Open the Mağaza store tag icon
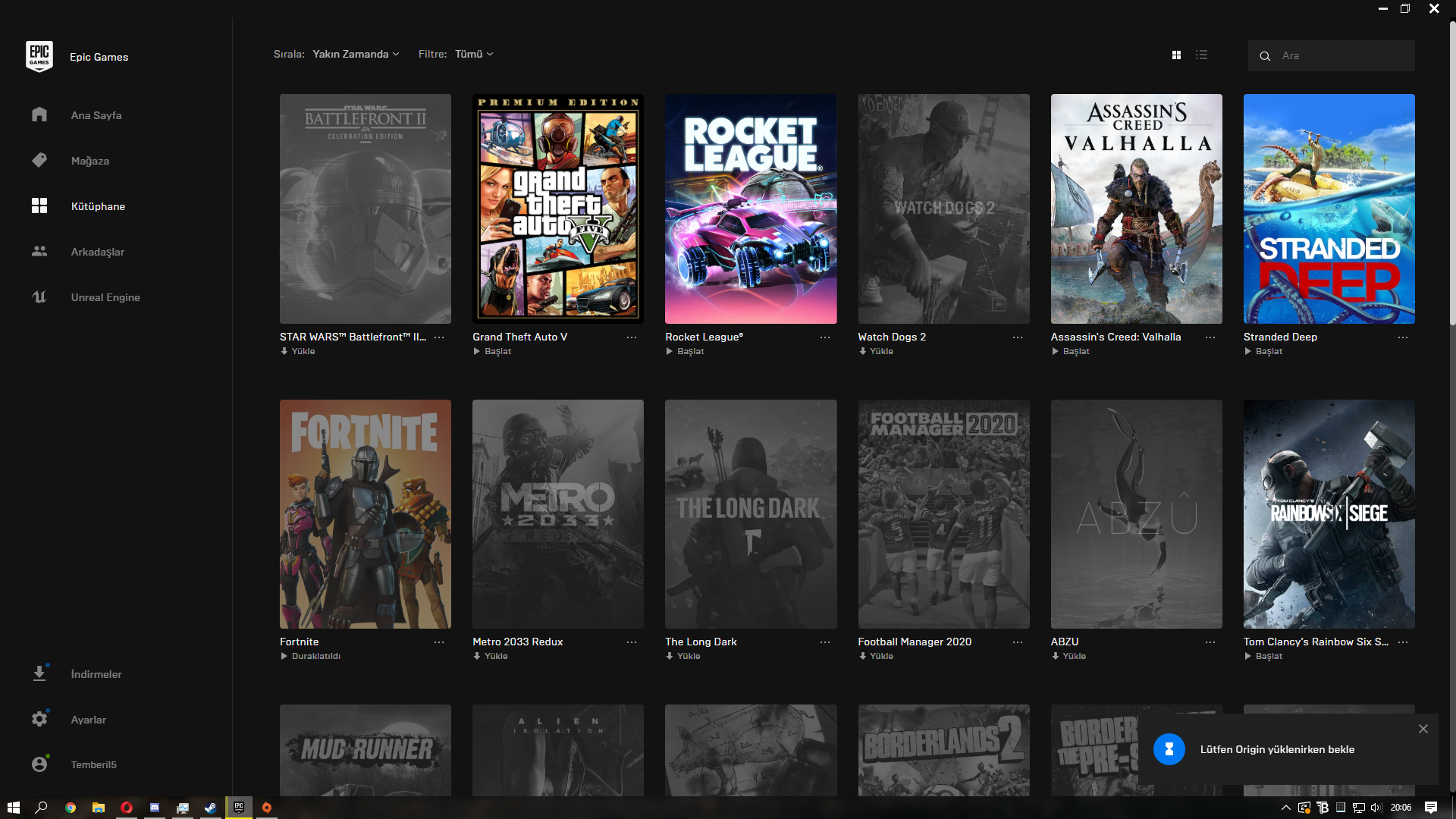1456x819 pixels. 39,160
